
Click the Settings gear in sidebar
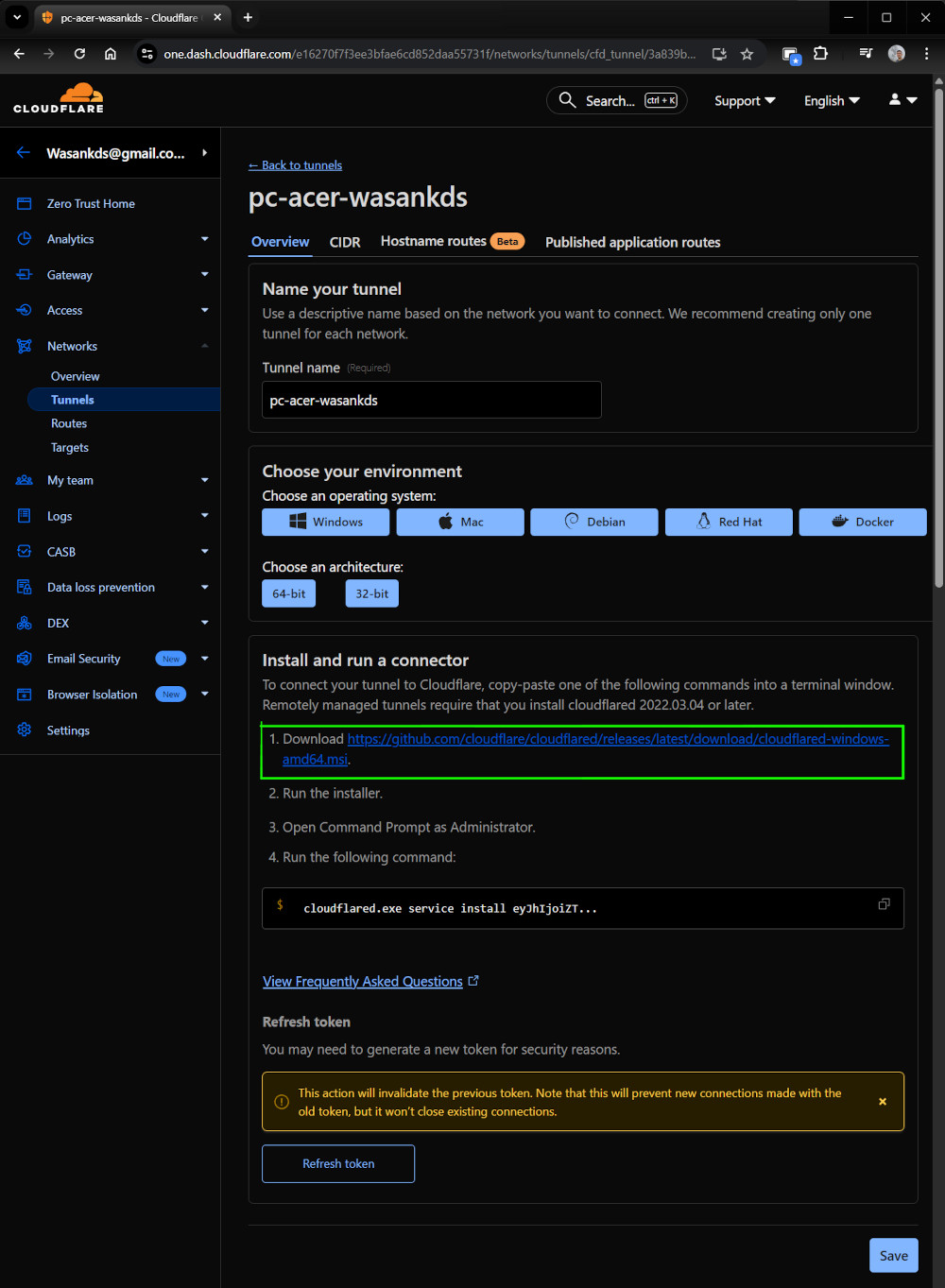point(68,730)
